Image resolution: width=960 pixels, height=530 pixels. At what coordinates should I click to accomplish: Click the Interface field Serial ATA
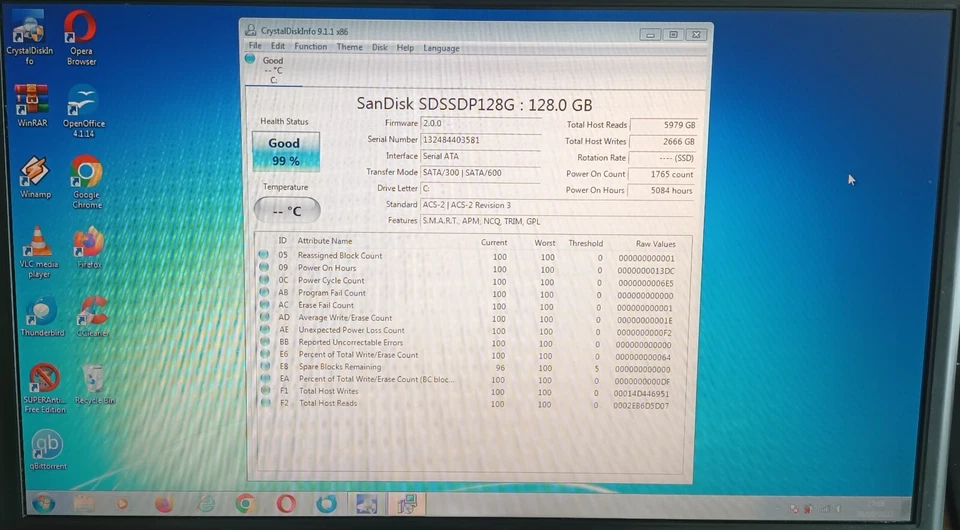pyautogui.click(x=481, y=157)
